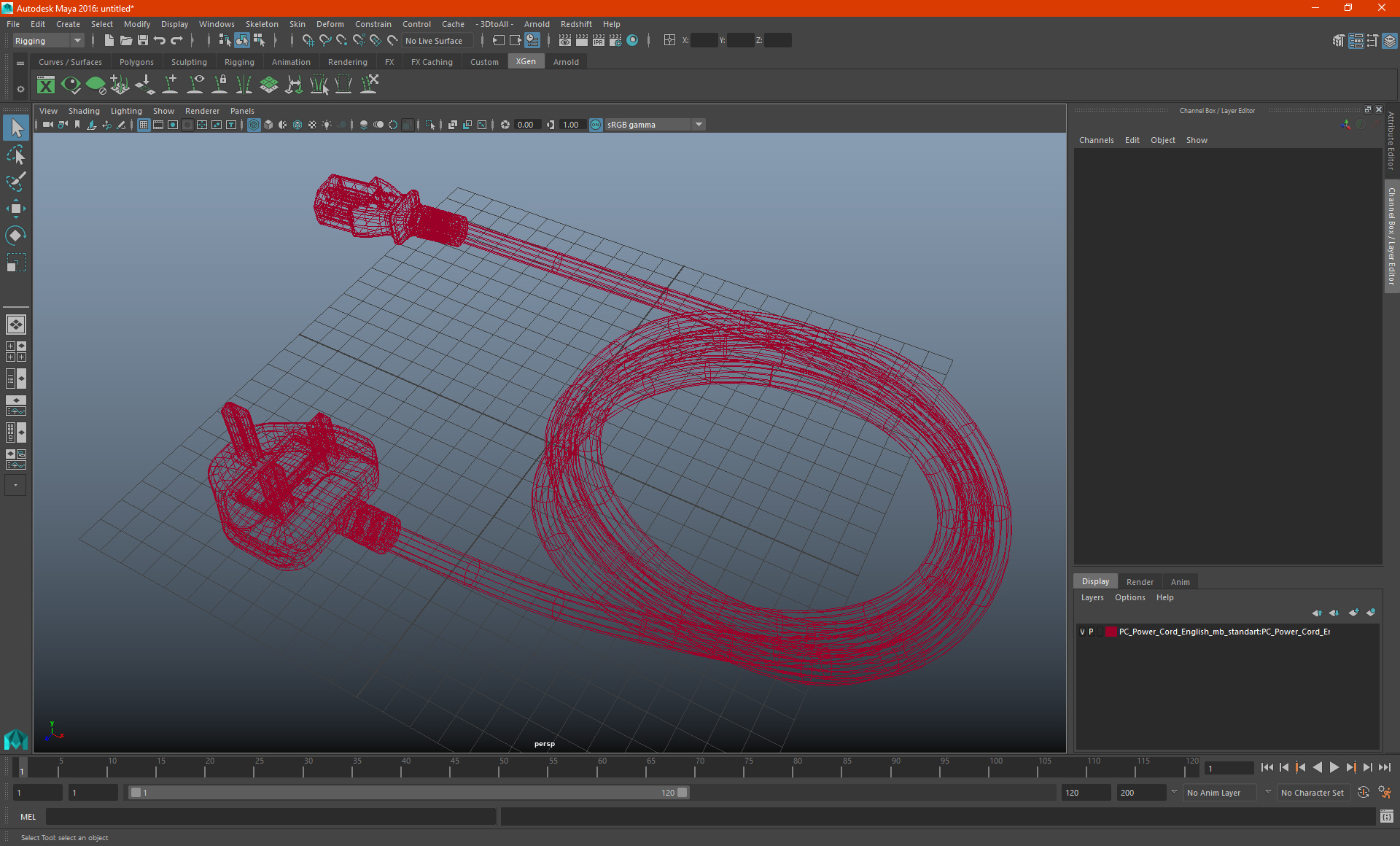
Task: Click create new layer with selected icon
Action: 1371,613
